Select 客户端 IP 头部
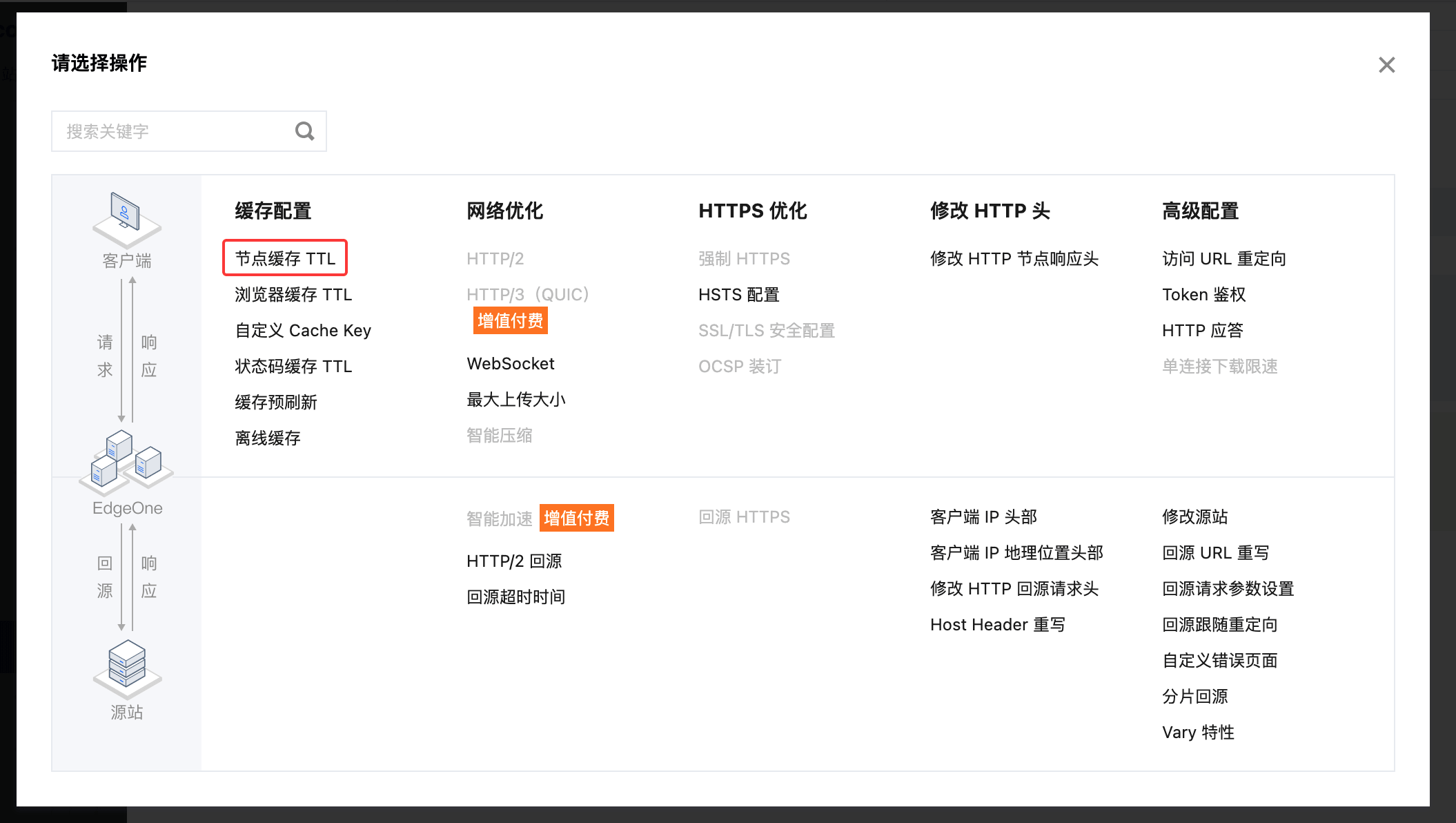This screenshot has height=823, width=1456. tap(983, 517)
